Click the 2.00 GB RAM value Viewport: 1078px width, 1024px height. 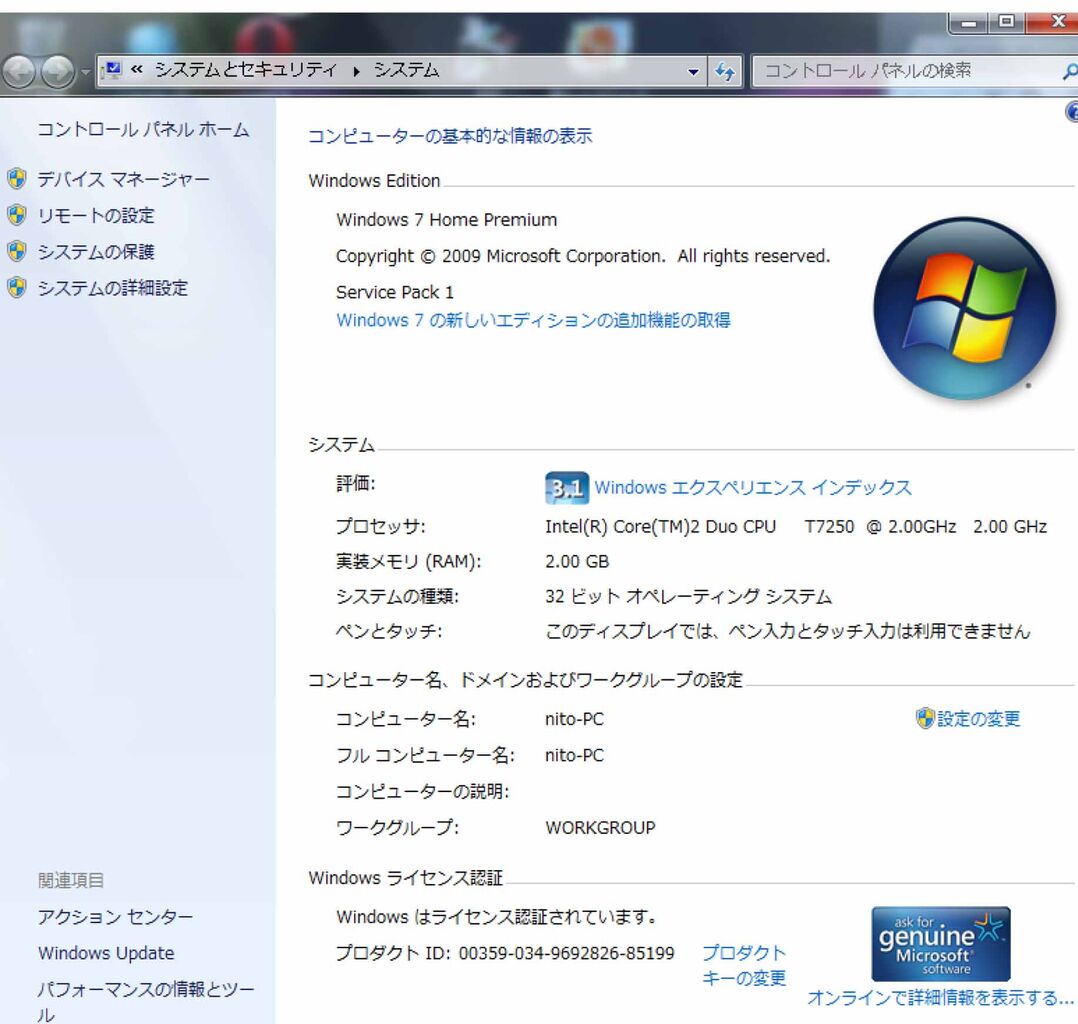click(x=577, y=562)
